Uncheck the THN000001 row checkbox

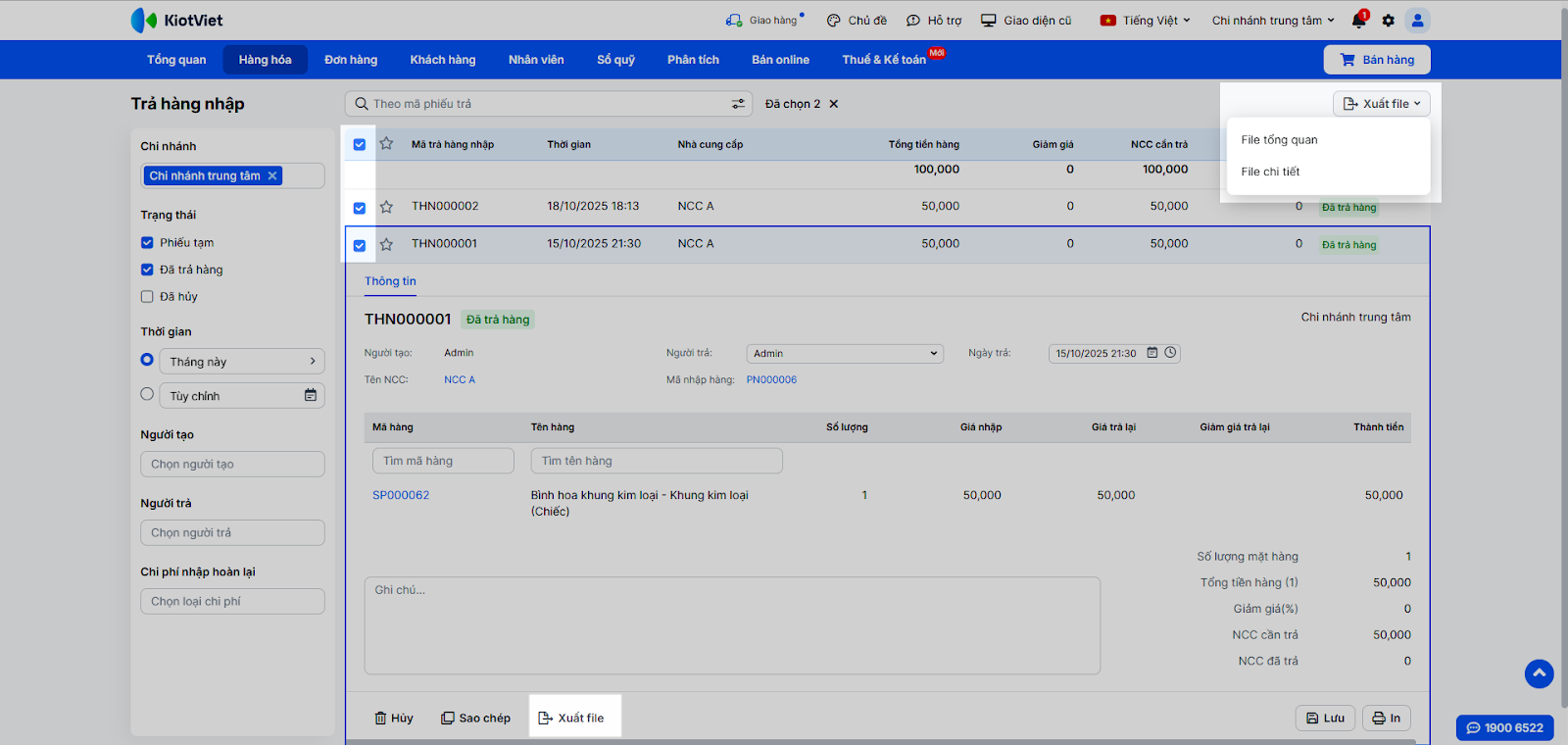pyautogui.click(x=360, y=245)
